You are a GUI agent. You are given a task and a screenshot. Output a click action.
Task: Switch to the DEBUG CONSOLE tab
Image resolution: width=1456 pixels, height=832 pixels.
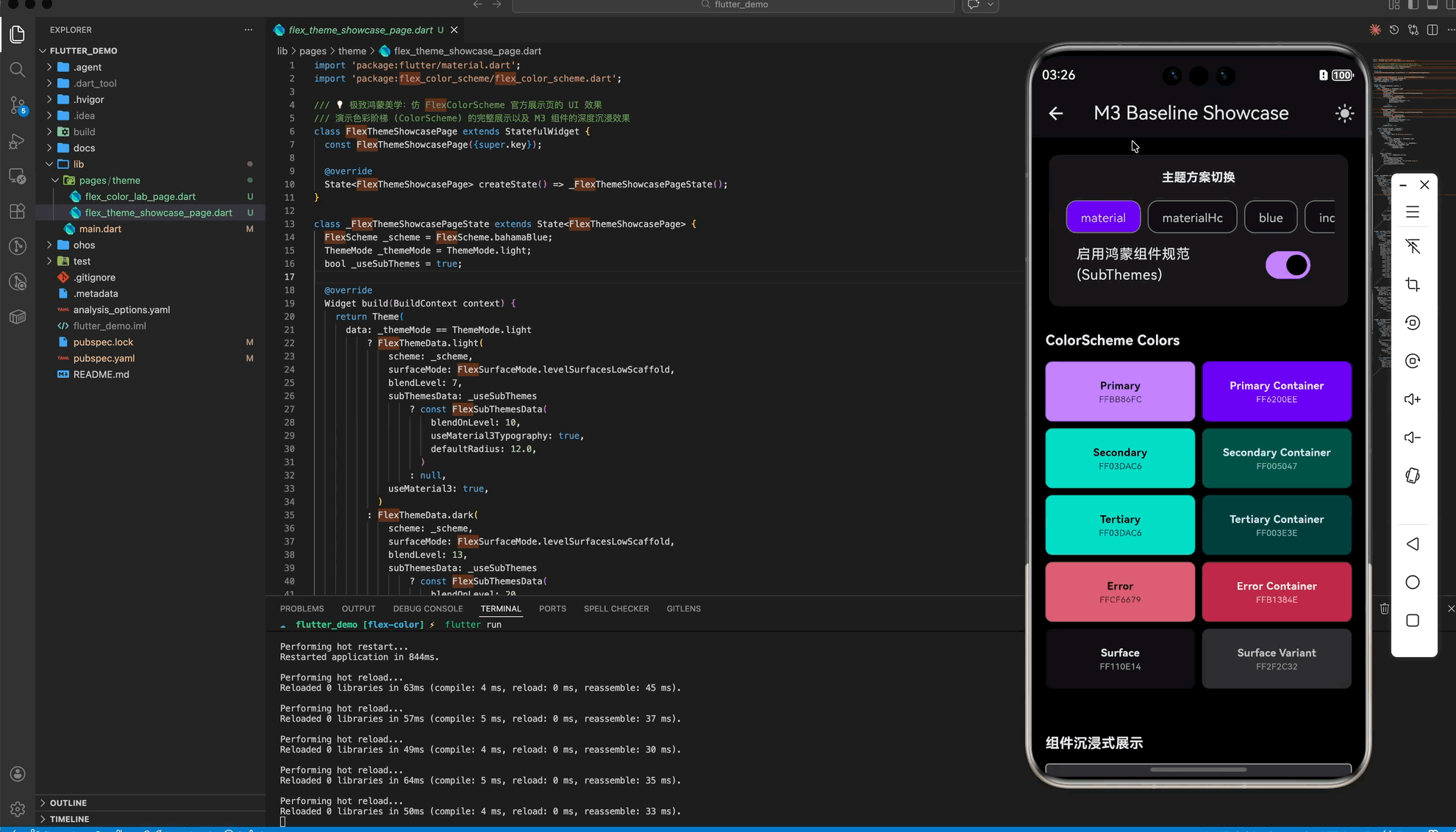(427, 609)
